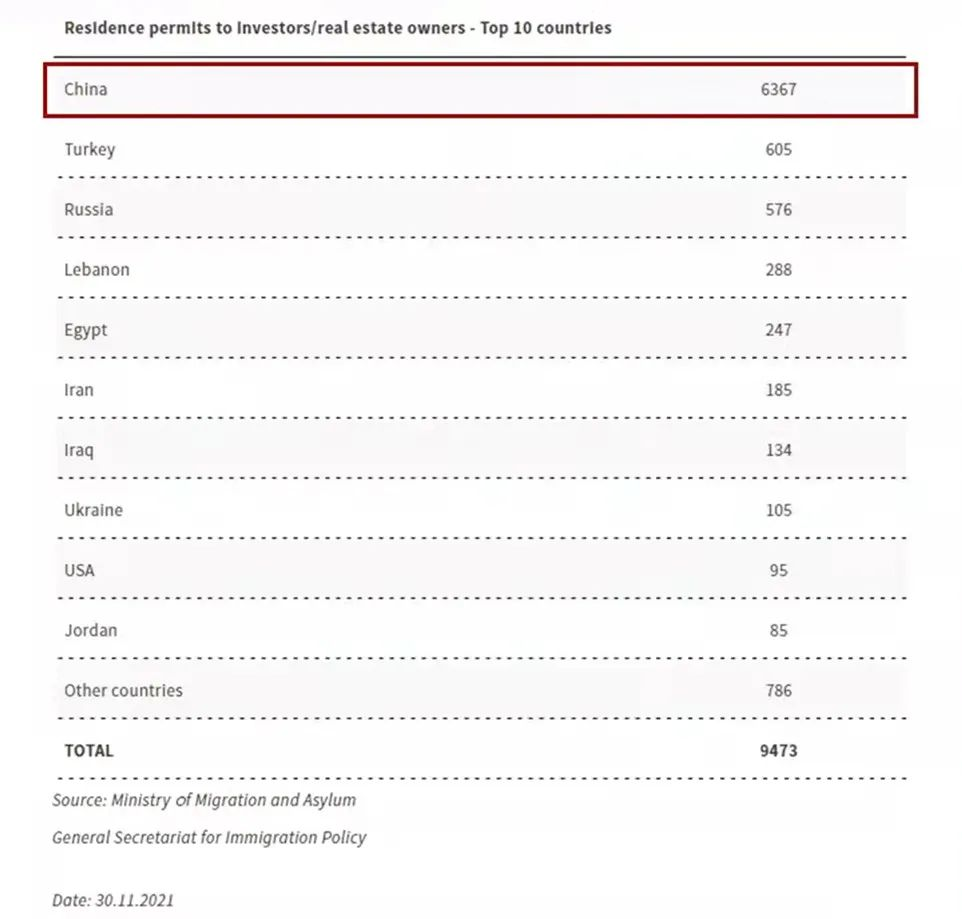Click Iraq's value 134
Viewport: 962px width, 919px height.
tap(778, 450)
